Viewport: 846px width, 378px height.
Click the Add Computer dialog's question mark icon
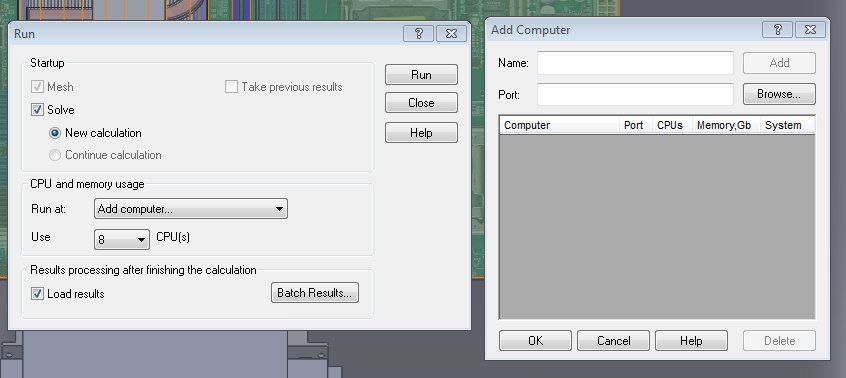[x=777, y=30]
